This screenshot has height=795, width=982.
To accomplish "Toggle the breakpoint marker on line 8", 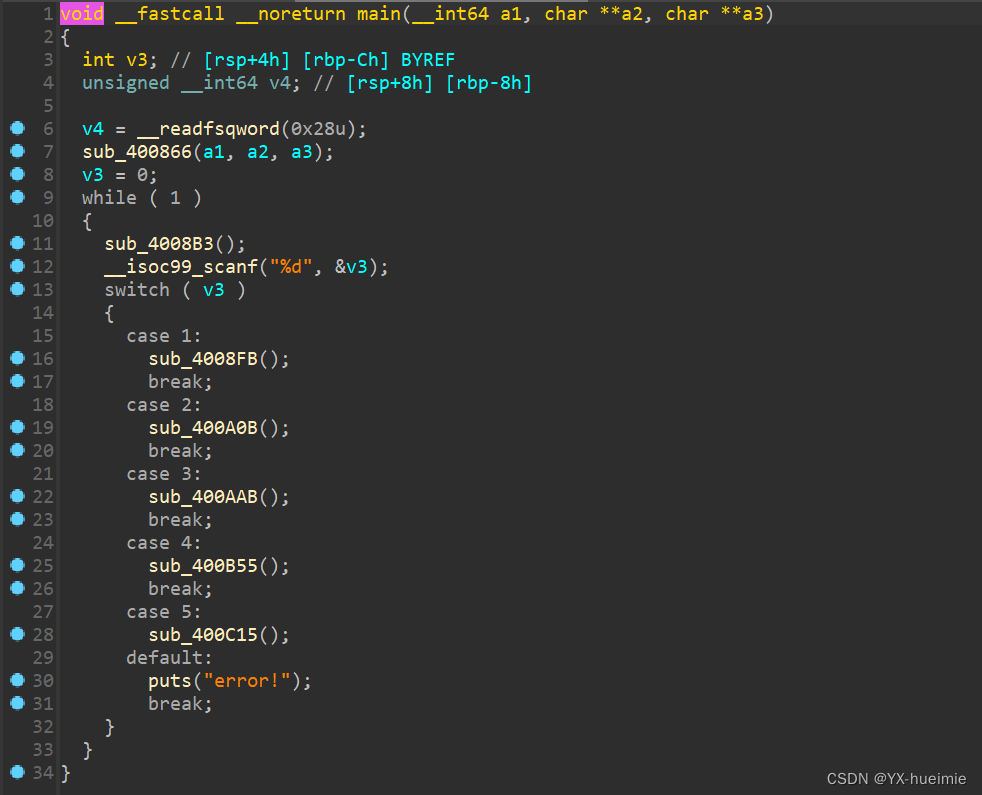I will pyautogui.click(x=16, y=174).
